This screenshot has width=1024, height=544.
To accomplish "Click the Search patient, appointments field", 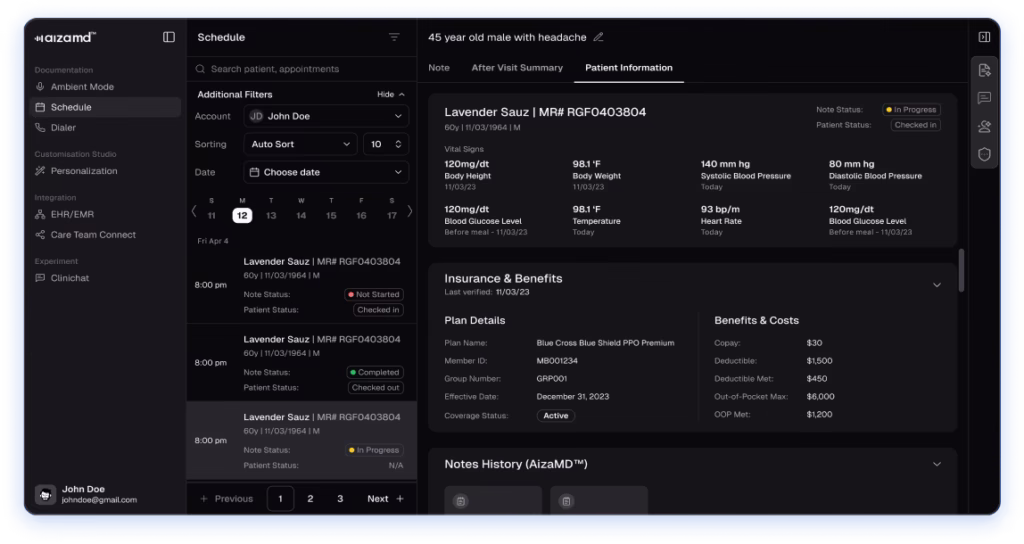I will coord(300,69).
